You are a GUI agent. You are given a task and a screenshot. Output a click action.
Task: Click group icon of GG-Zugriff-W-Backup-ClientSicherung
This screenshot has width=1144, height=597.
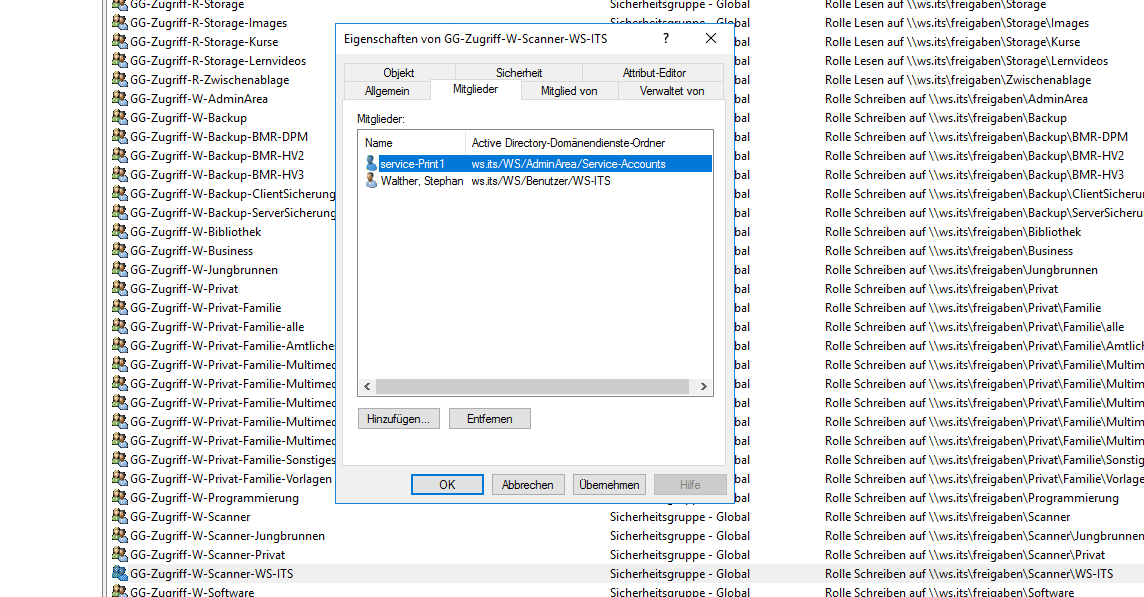click(x=120, y=193)
